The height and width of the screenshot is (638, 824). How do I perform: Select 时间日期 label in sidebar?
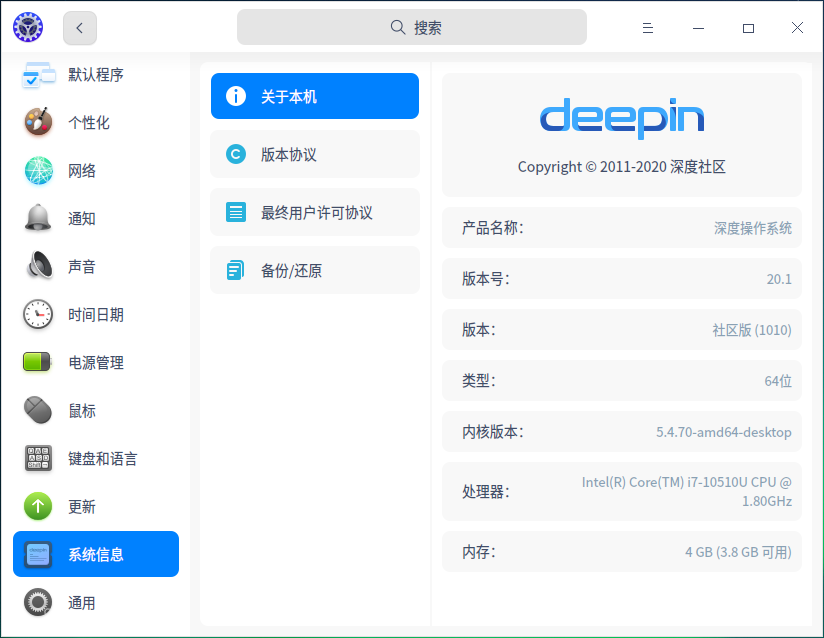click(x=96, y=315)
